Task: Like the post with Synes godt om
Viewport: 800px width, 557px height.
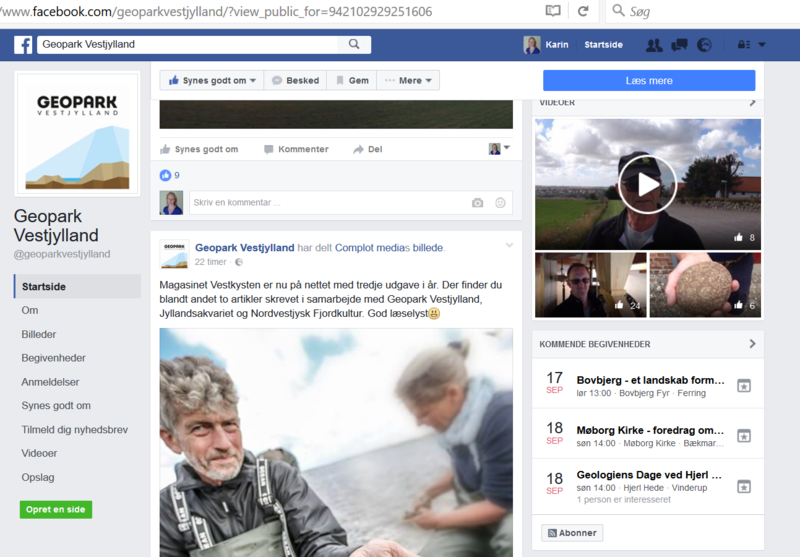Action: (199, 149)
